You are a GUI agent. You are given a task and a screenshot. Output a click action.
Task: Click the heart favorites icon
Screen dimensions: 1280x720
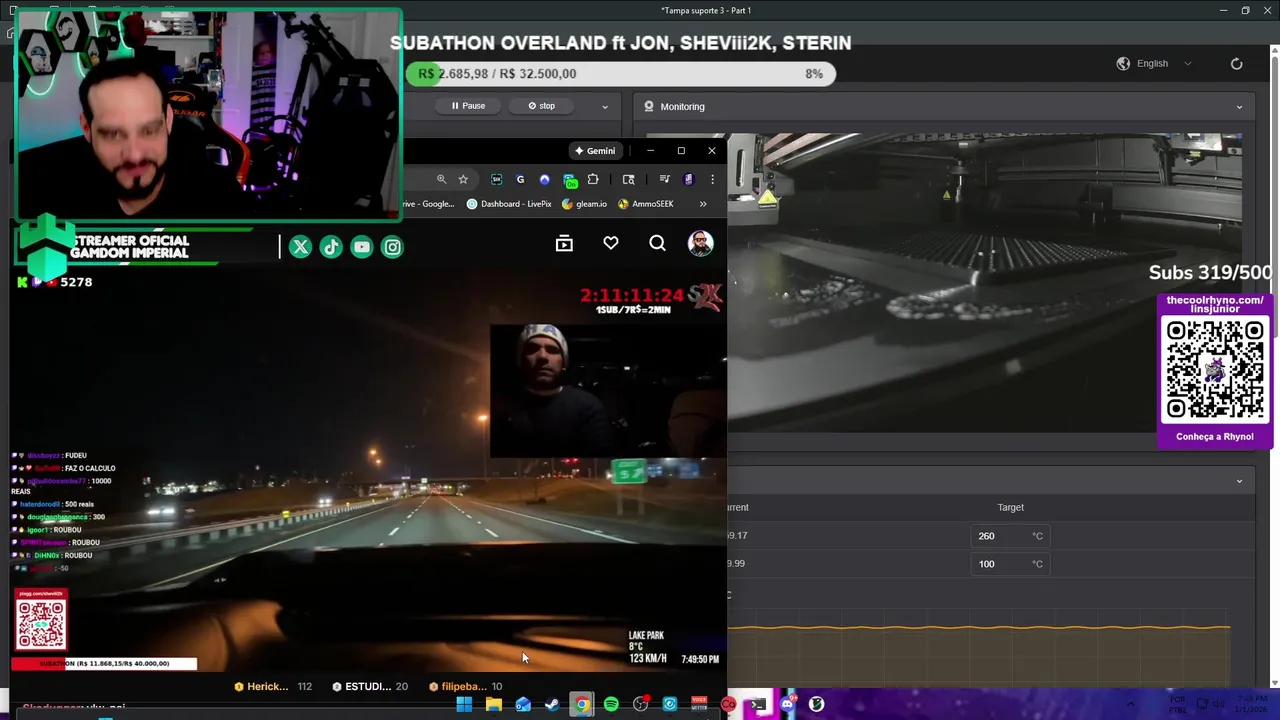coord(611,243)
